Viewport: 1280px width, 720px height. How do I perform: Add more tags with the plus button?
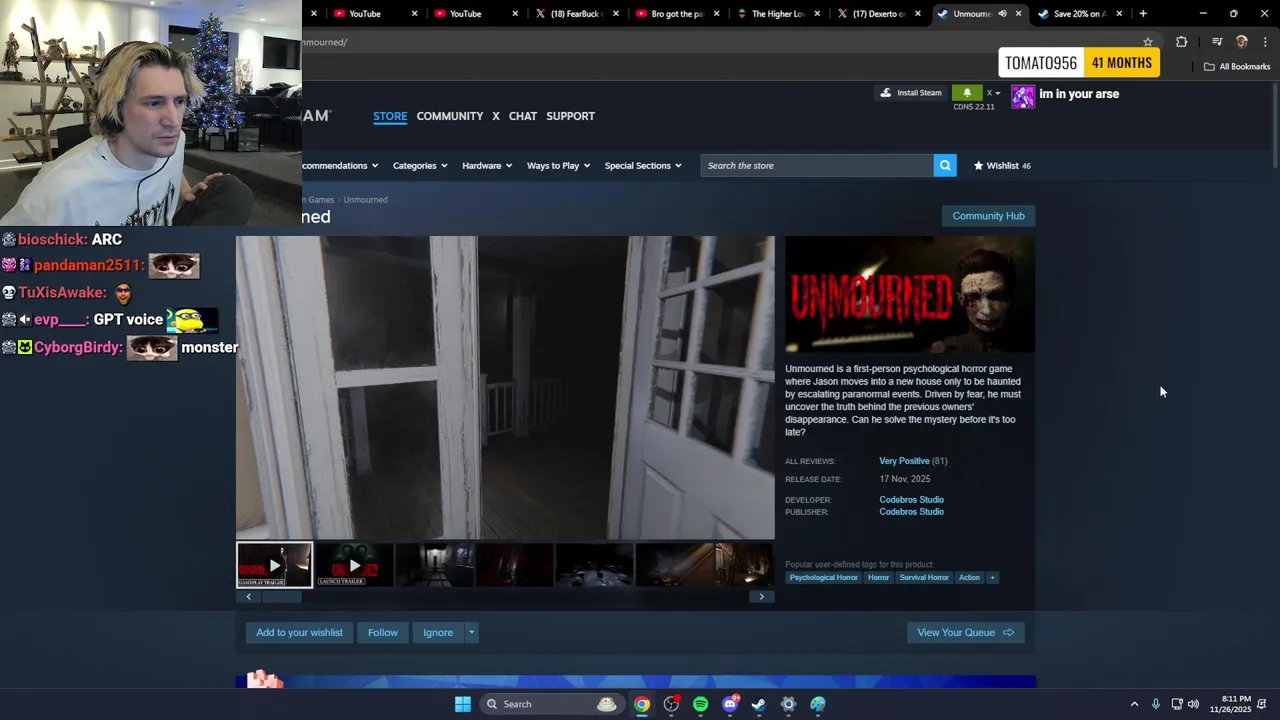[x=992, y=577]
